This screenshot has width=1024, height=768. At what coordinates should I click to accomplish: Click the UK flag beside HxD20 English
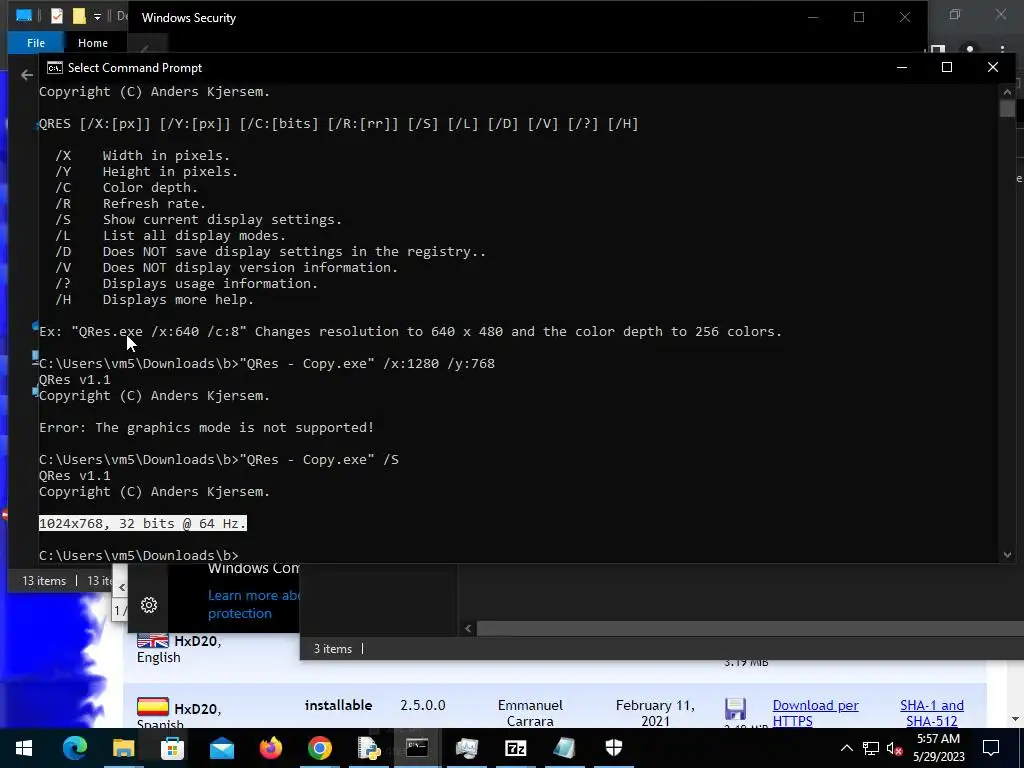pos(153,641)
